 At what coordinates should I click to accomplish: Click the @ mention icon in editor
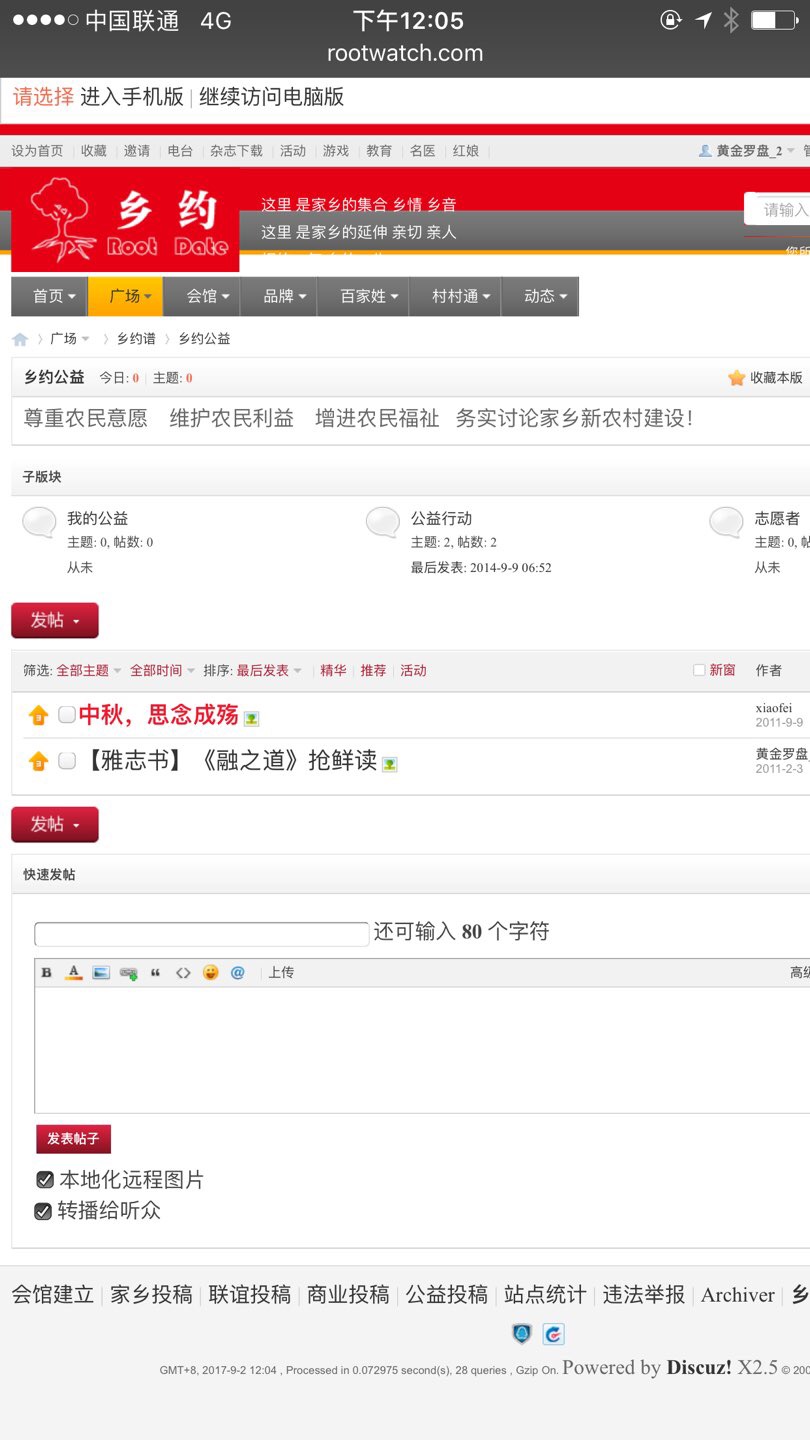[237, 973]
